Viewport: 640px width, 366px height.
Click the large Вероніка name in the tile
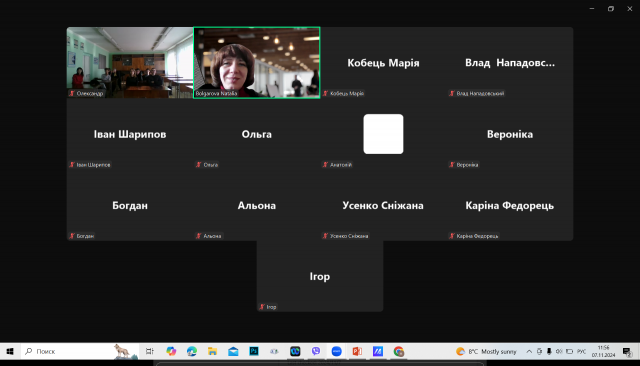[x=510, y=134]
